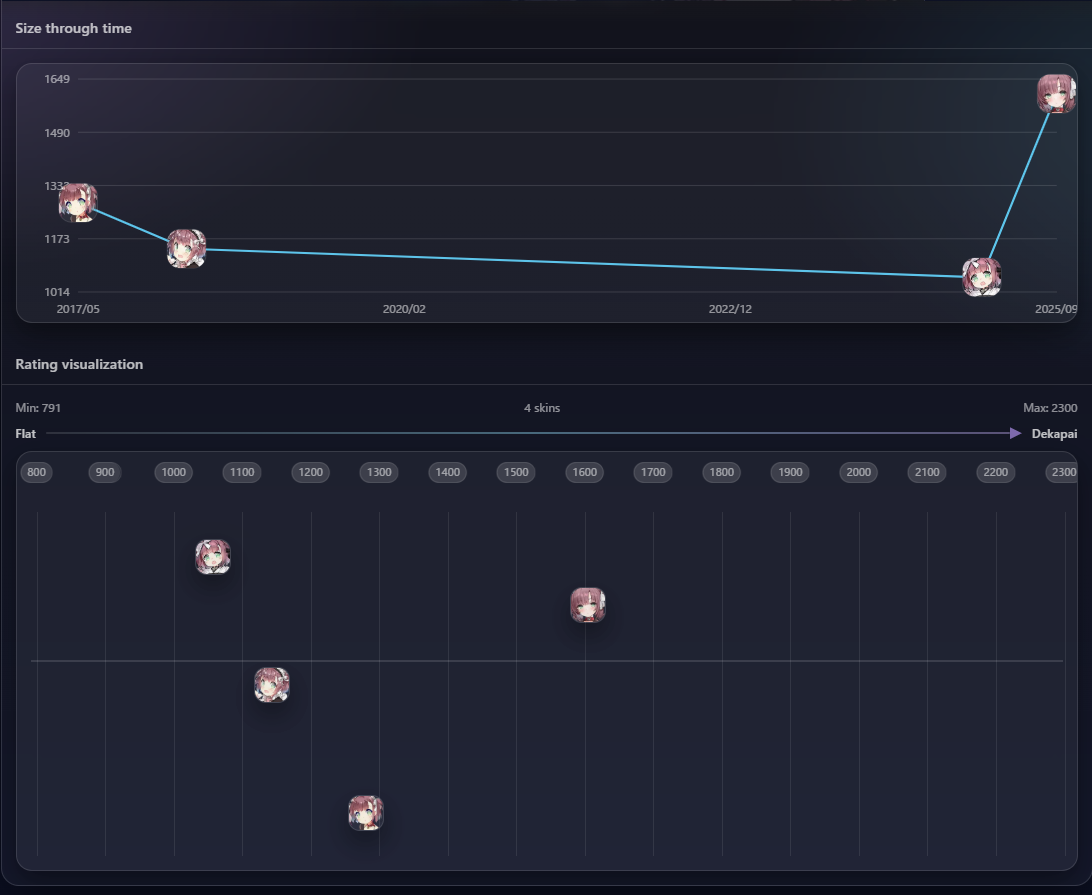Click the 2300 rating scale pill
Viewport: 1092px width, 895px height.
click(1062, 472)
